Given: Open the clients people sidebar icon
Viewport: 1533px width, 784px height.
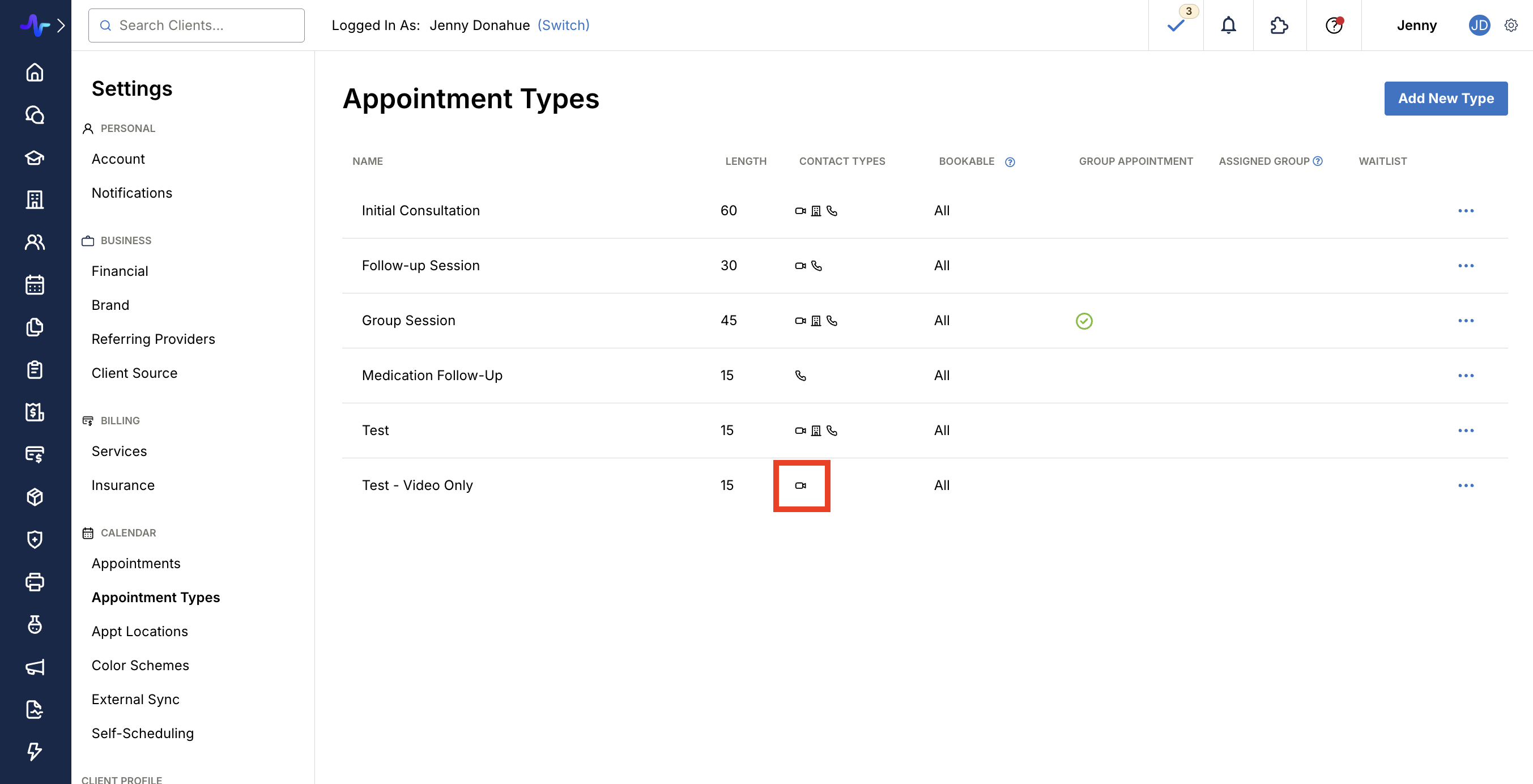Looking at the screenshot, I should point(35,242).
